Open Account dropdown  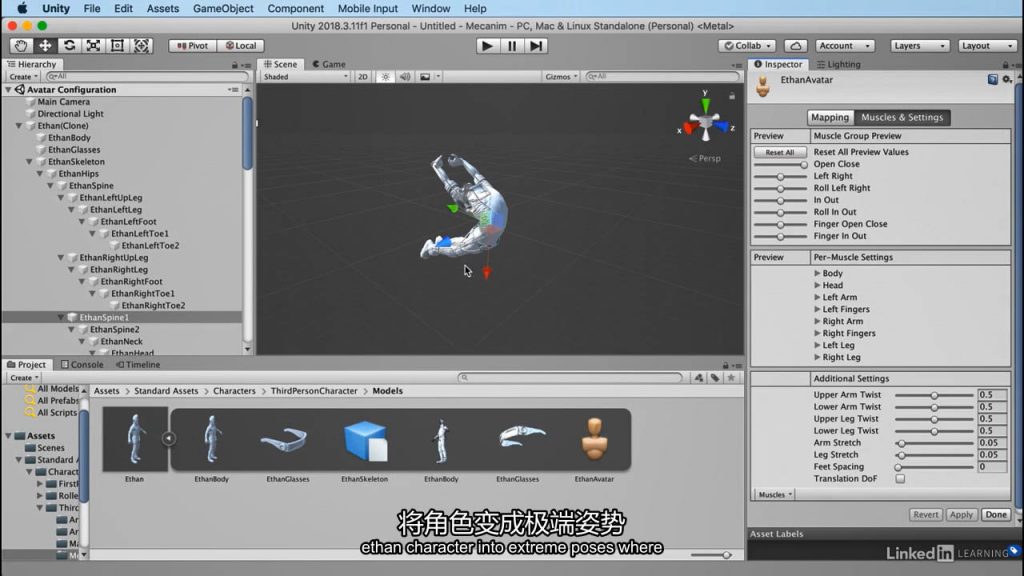pyautogui.click(x=844, y=46)
